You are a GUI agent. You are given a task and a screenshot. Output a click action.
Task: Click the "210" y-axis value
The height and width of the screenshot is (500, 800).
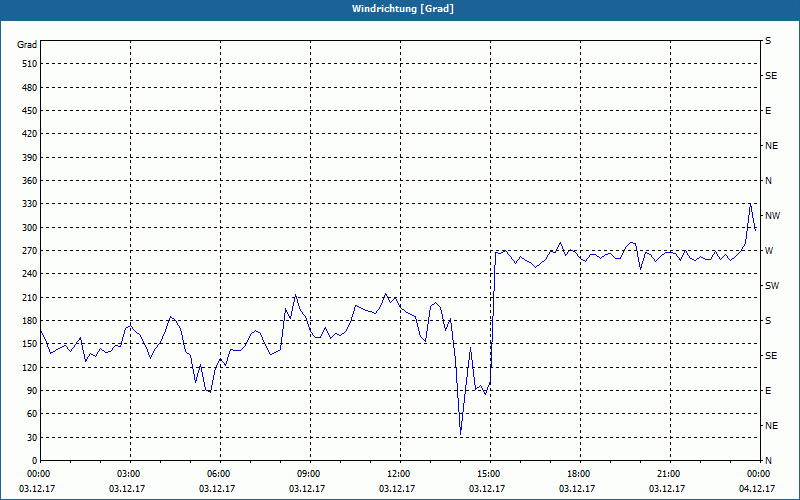[29, 297]
